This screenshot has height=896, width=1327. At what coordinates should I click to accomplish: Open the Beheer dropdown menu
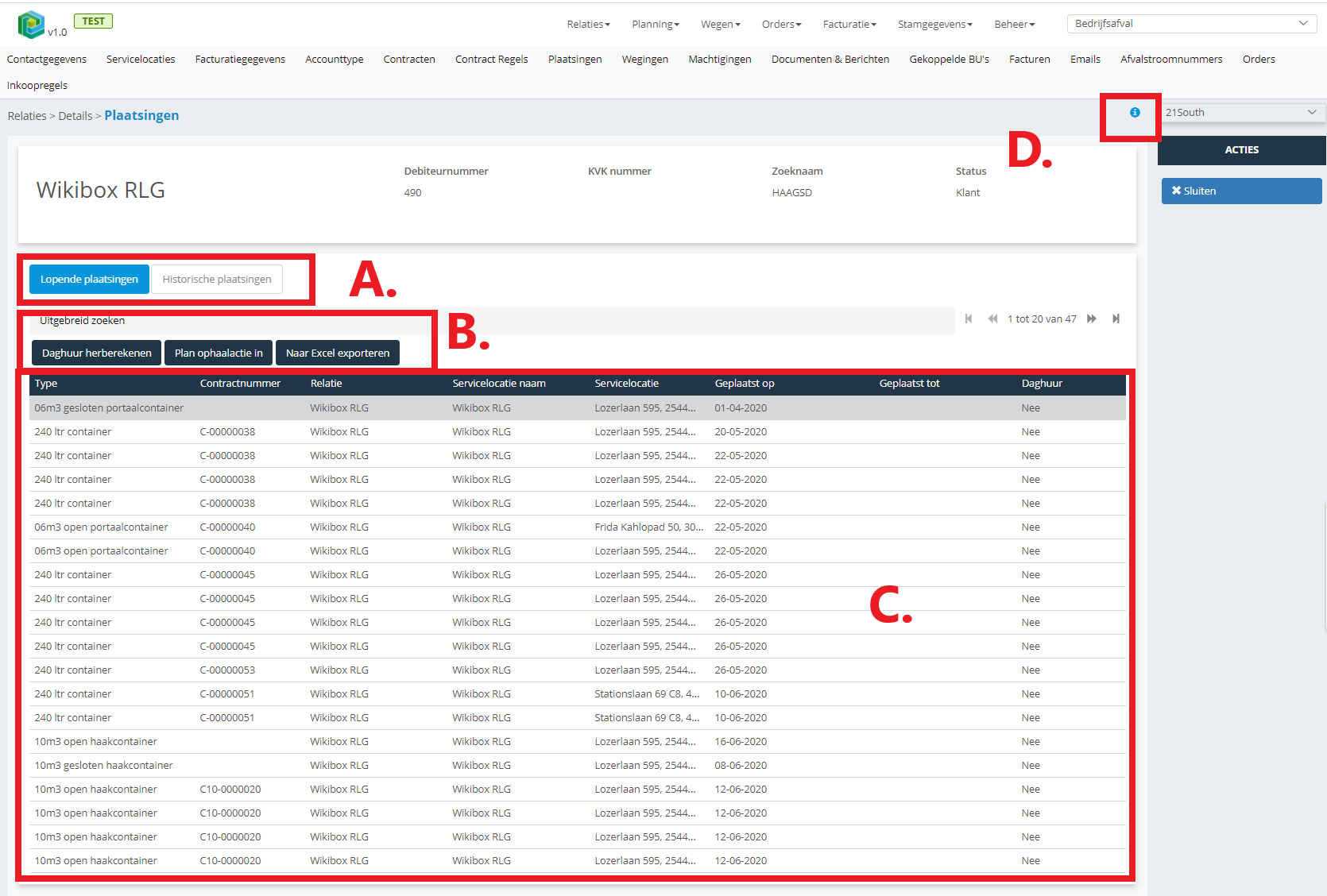point(1015,25)
